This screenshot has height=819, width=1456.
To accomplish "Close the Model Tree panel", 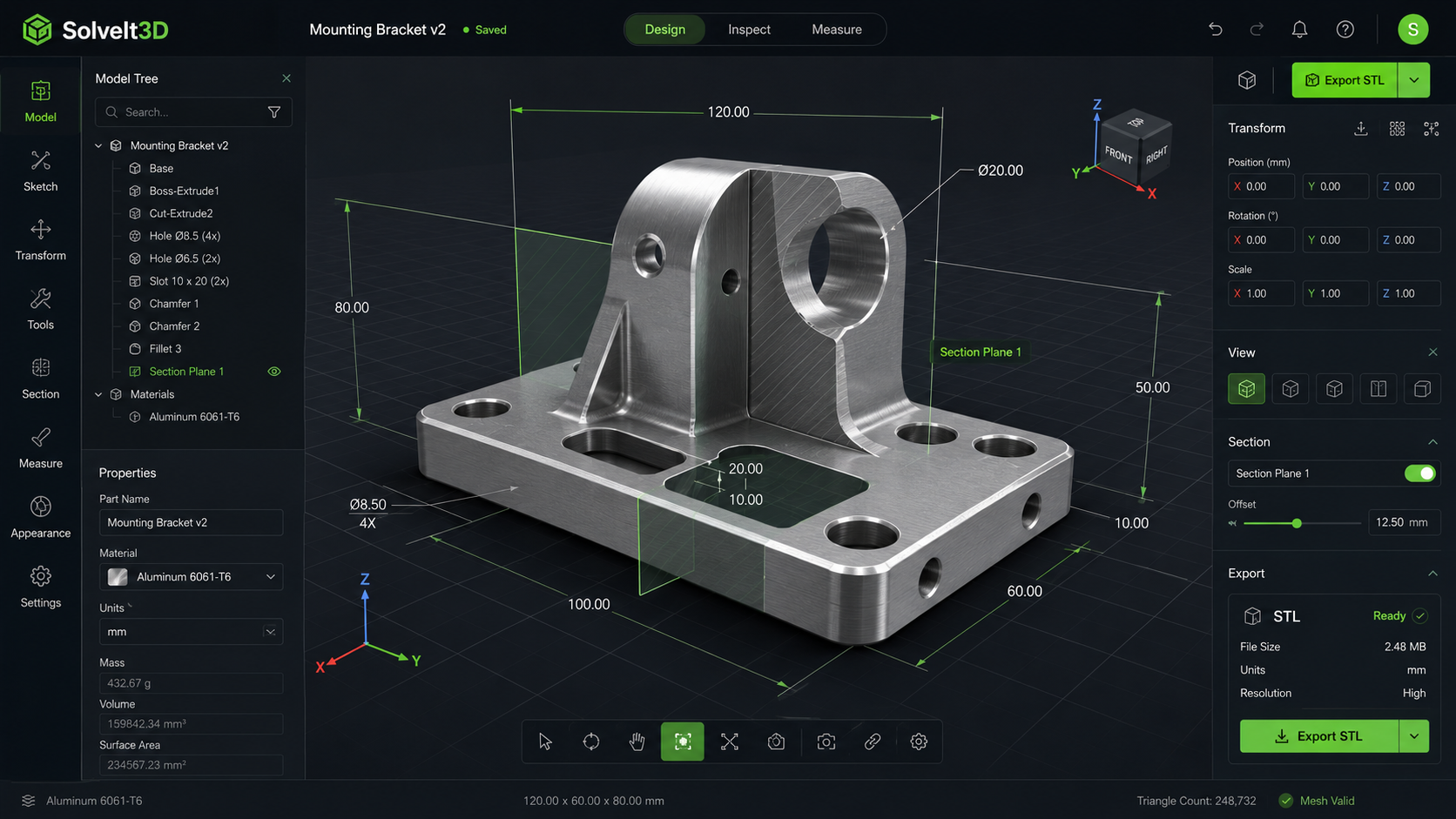I will pos(286,78).
